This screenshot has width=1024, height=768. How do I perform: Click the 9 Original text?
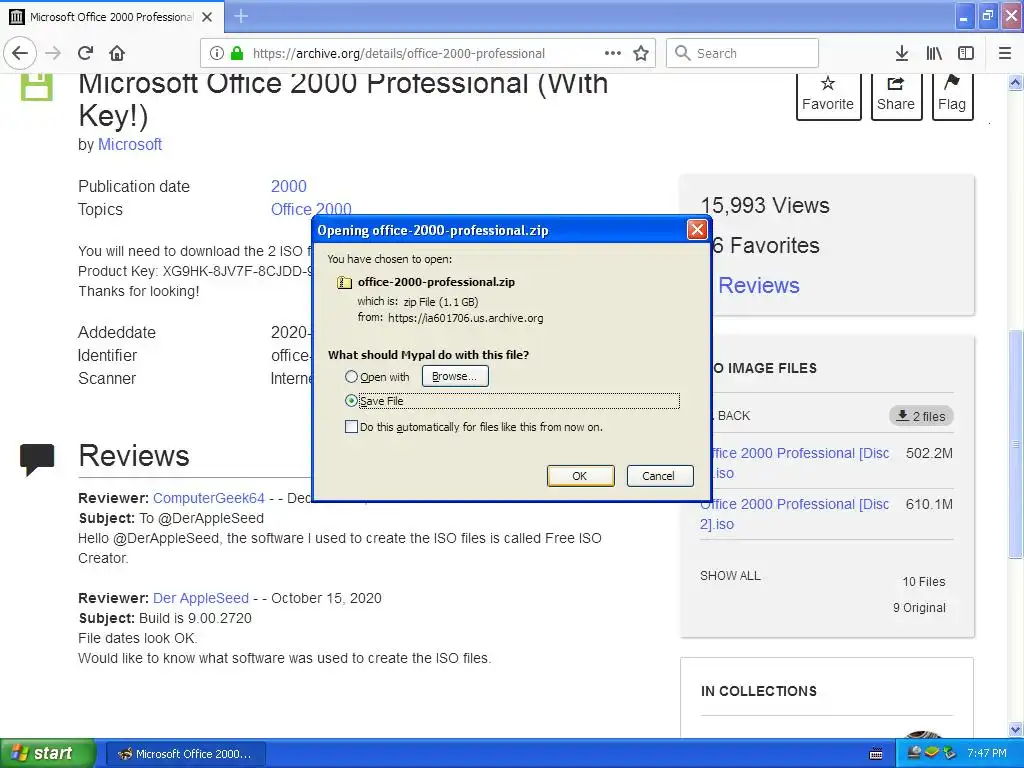click(x=919, y=608)
